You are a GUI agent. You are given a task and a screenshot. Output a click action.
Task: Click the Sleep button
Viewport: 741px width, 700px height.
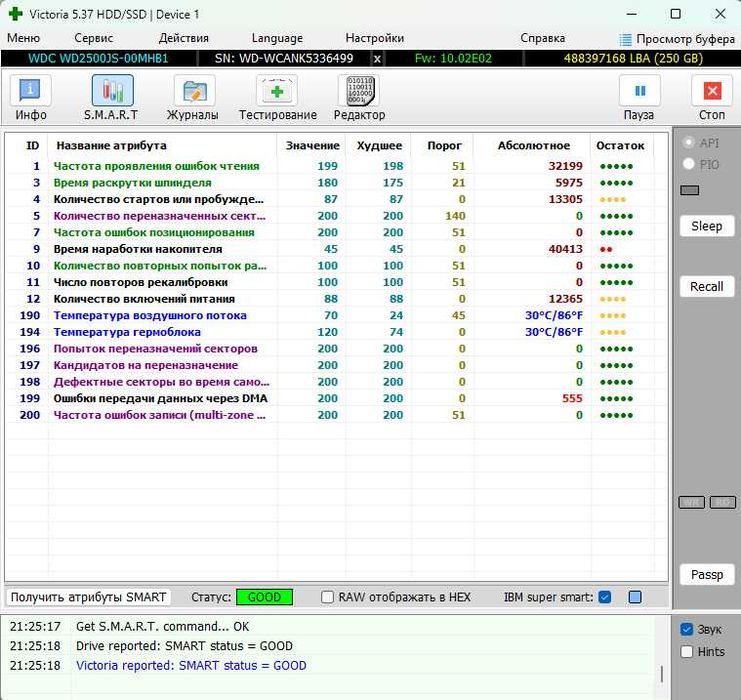[707, 226]
